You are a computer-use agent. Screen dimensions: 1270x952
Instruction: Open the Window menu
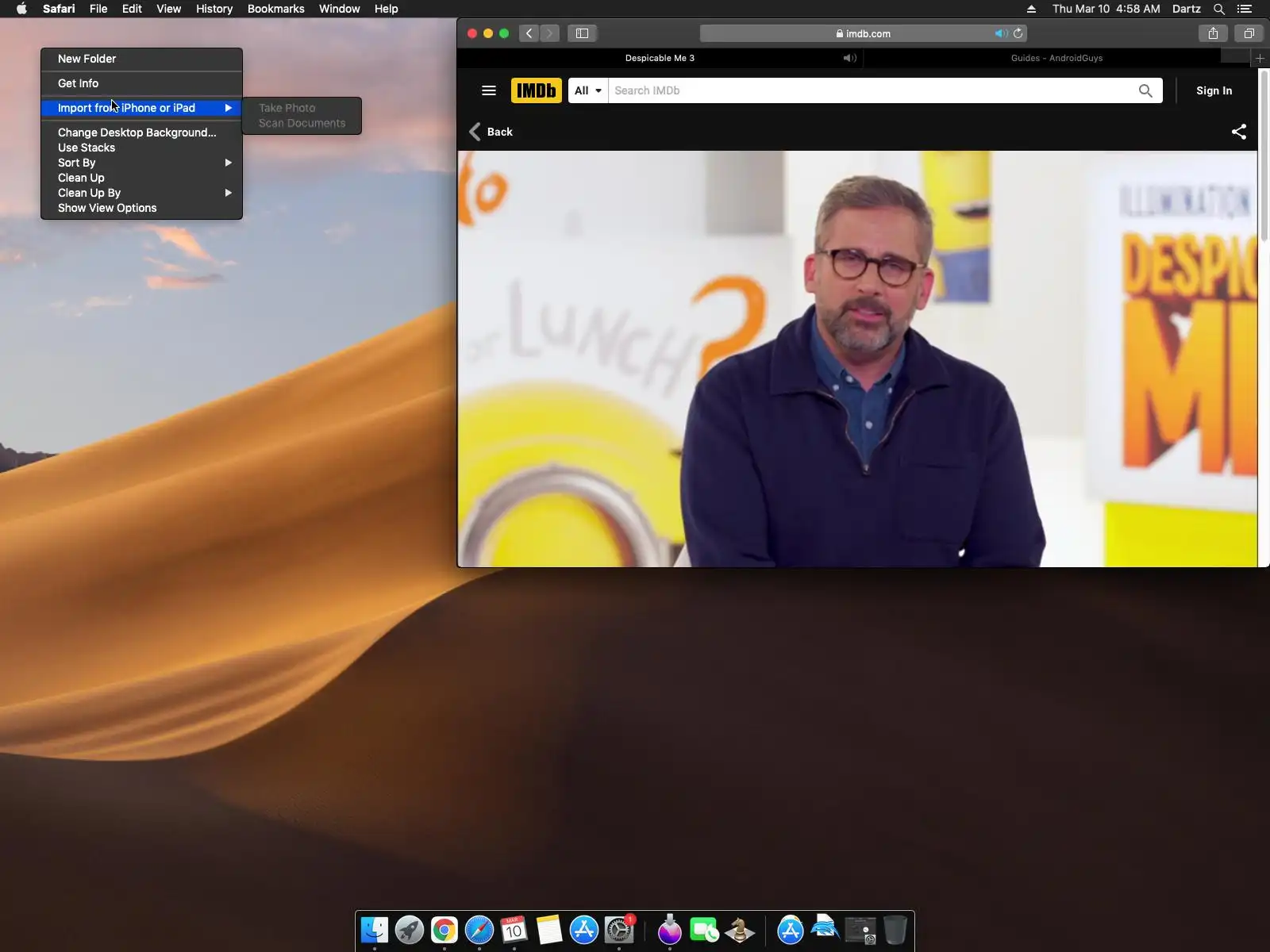(339, 9)
